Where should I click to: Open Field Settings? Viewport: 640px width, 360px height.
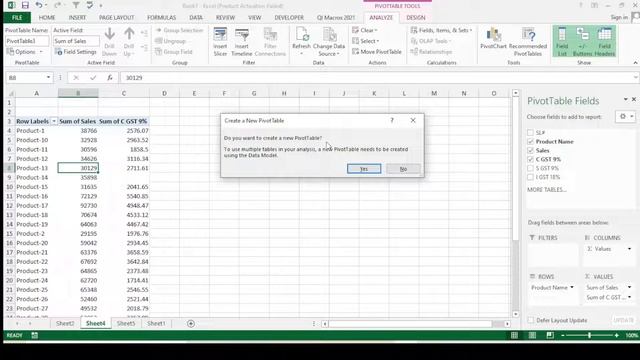click(x=76, y=52)
